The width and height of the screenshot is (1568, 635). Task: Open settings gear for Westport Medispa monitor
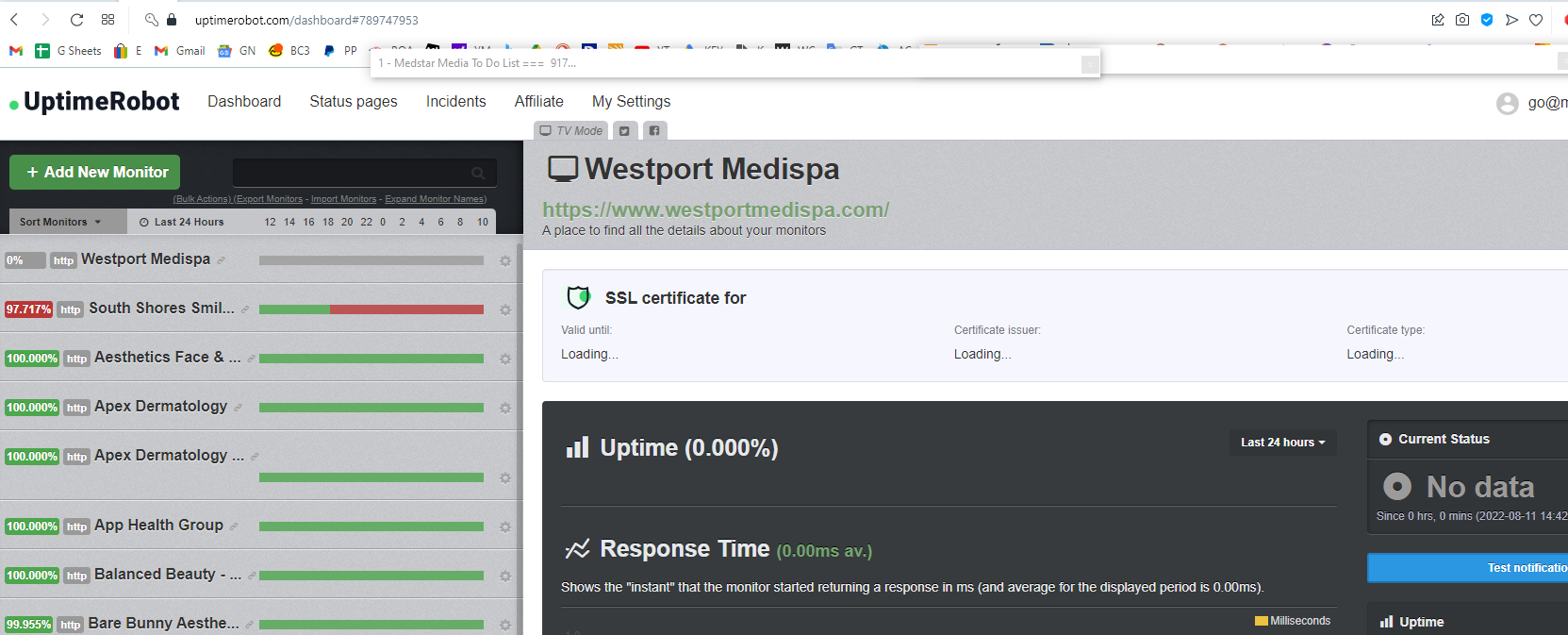[x=505, y=260]
